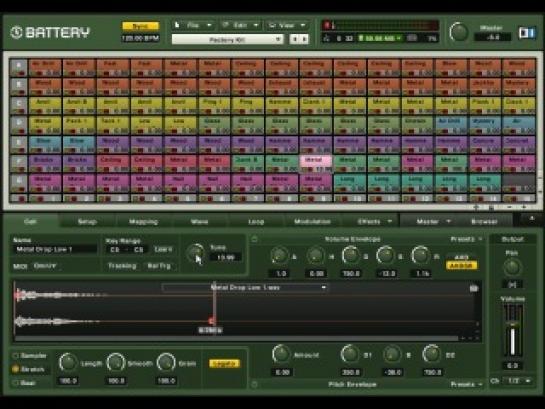Select the Beat mode radio button
Screen dimensions: 545x409
pyautogui.click(x=15, y=383)
